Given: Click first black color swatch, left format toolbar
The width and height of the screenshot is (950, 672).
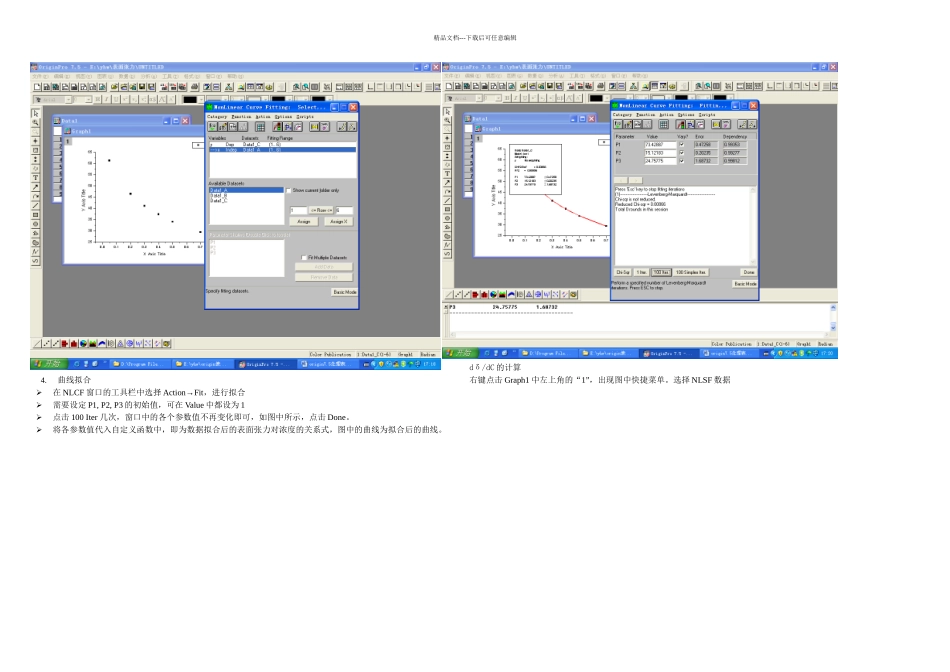Looking at the screenshot, I should pos(190,99).
